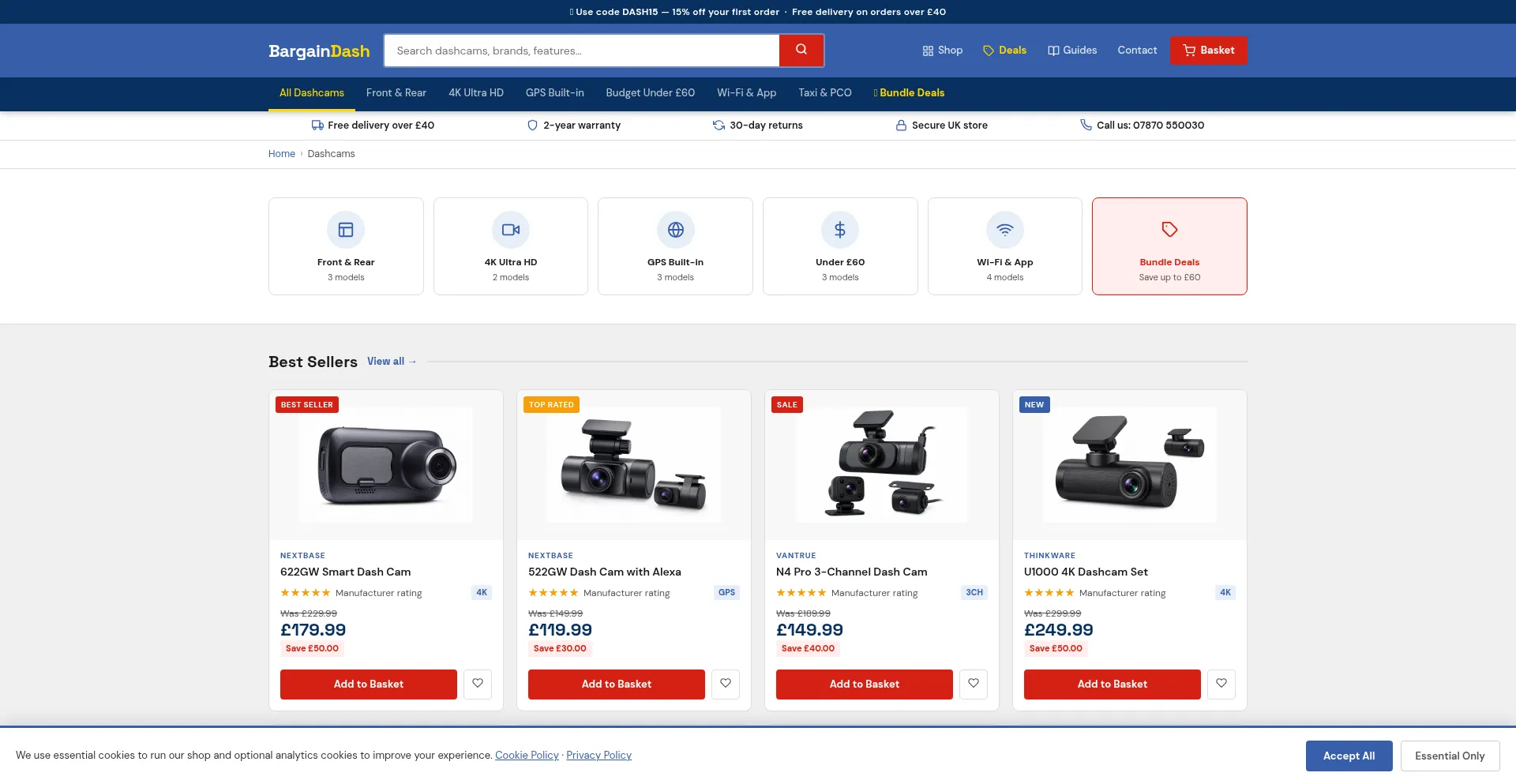Image resolution: width=1516 pixels, height=784 pixels.
Task: Select the All Dashcams tab
Action: click(x=312, y=93)
